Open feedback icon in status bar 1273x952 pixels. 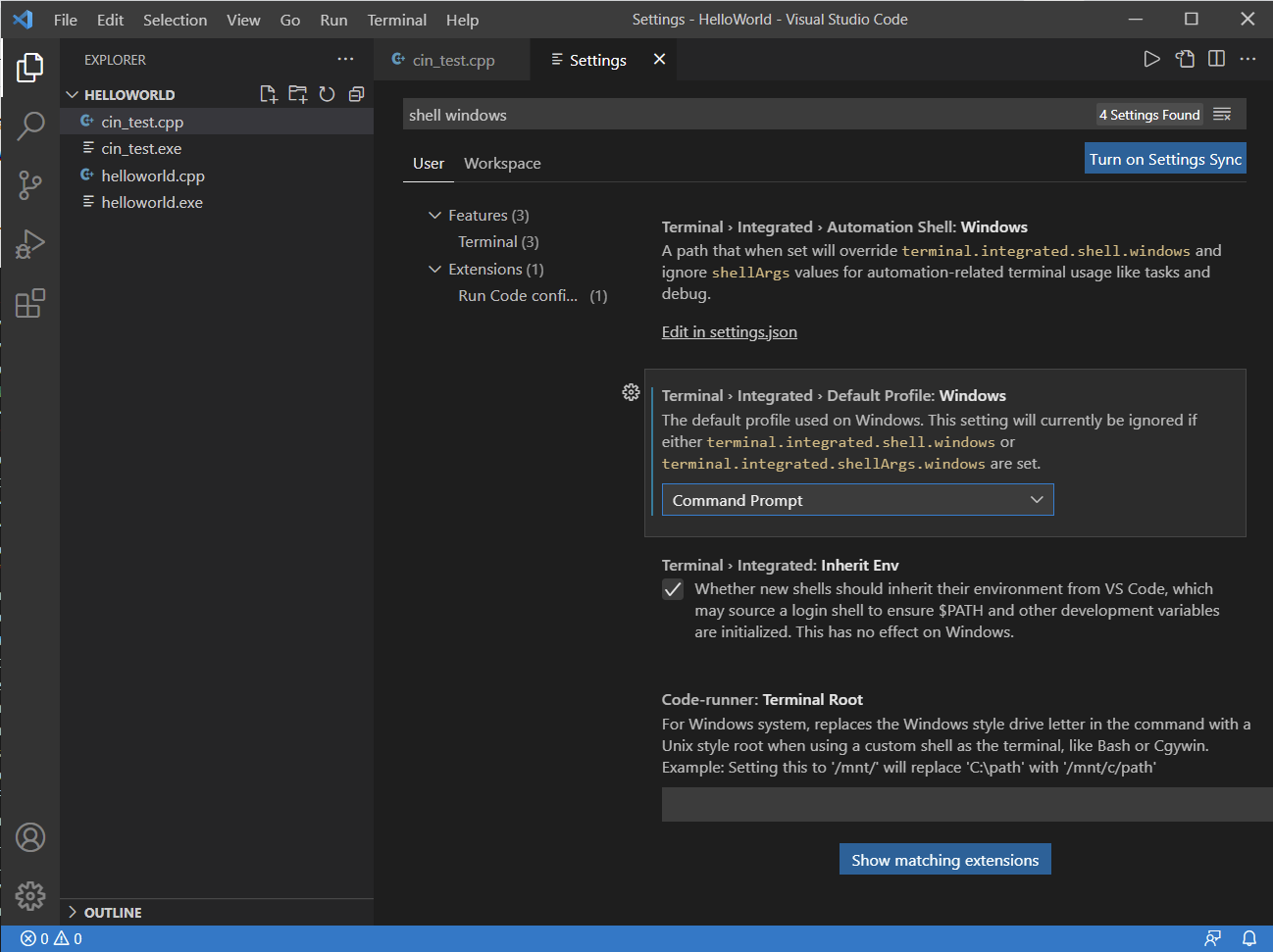tap(1213, 938)
